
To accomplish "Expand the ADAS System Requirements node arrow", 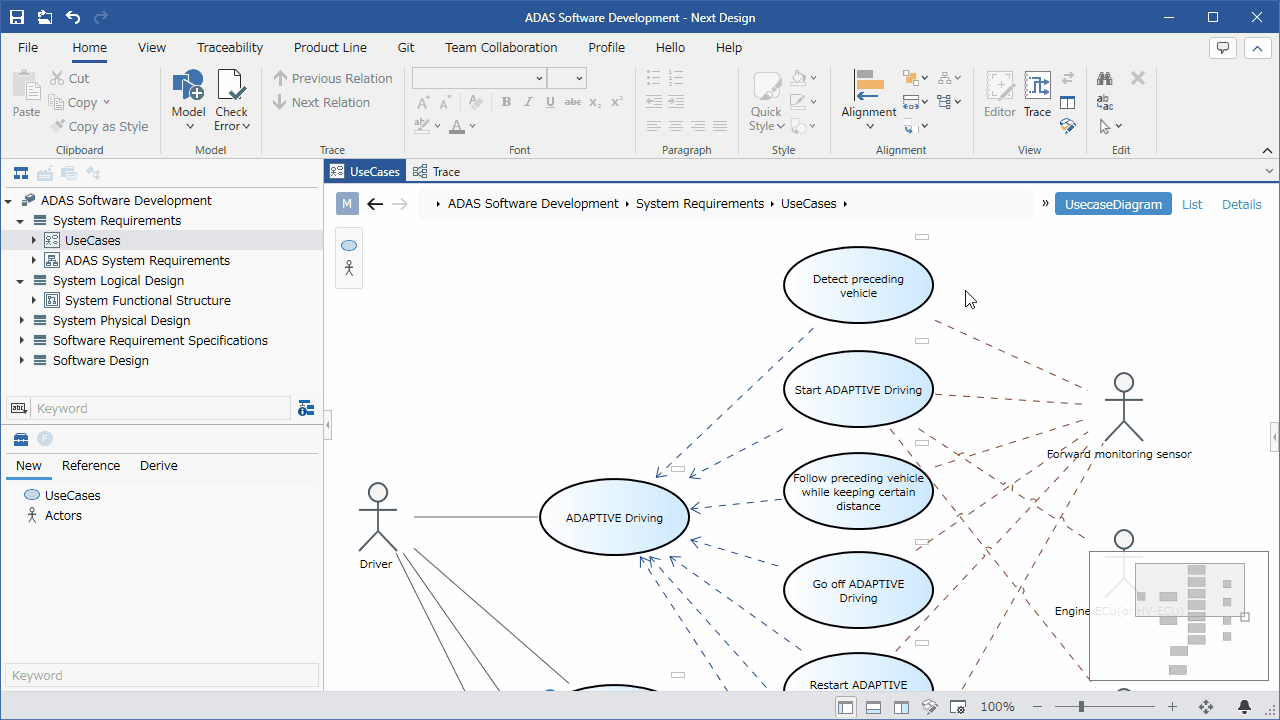I will click(33, 260).
